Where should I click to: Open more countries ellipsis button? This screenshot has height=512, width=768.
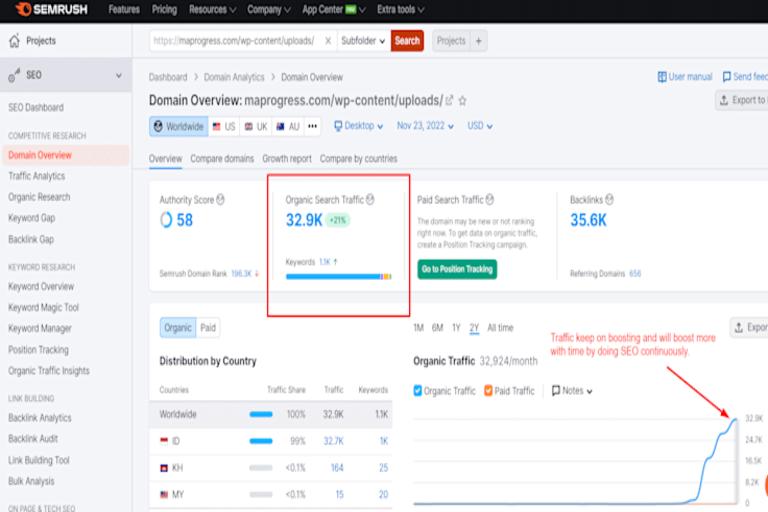(312, 126)
